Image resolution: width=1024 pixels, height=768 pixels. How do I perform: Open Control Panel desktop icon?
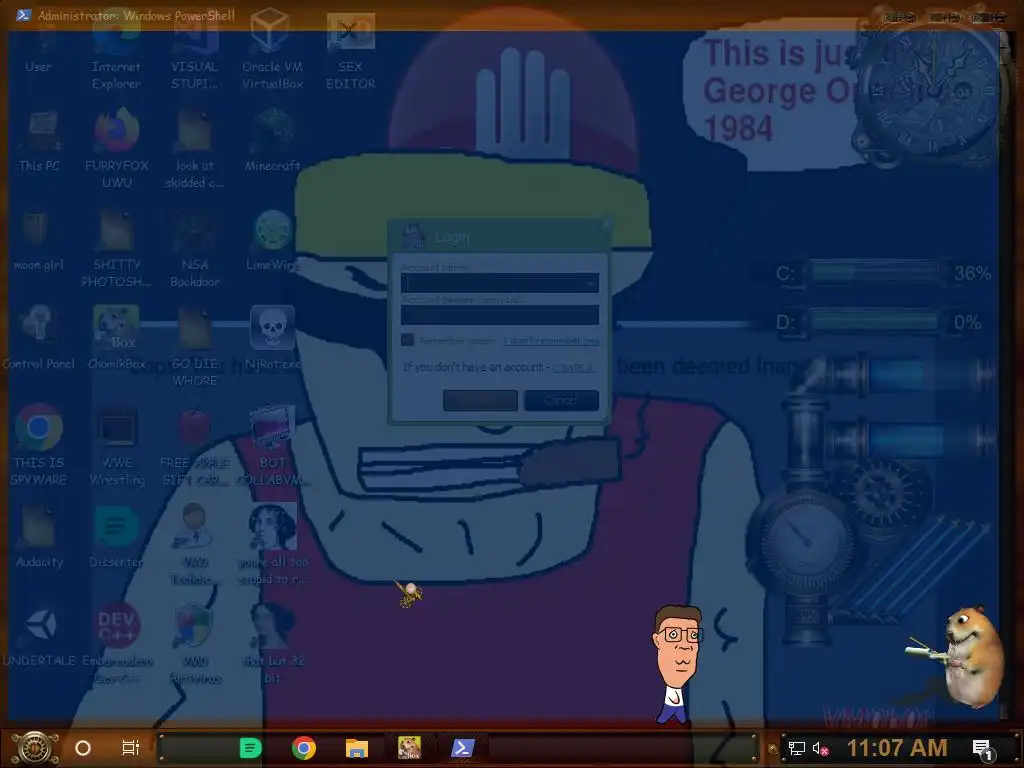tap(39, 338)
